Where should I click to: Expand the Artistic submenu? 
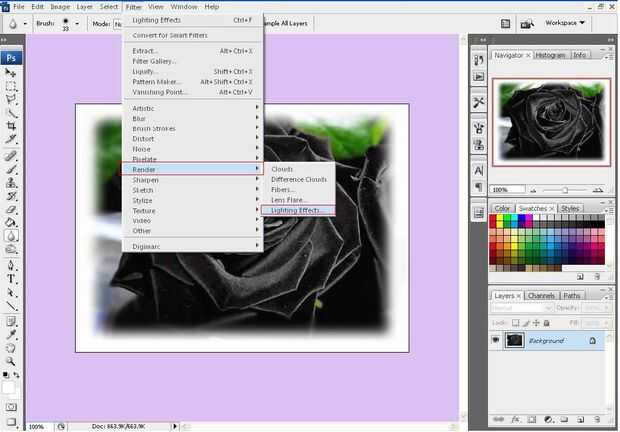(x=192, y=108)
